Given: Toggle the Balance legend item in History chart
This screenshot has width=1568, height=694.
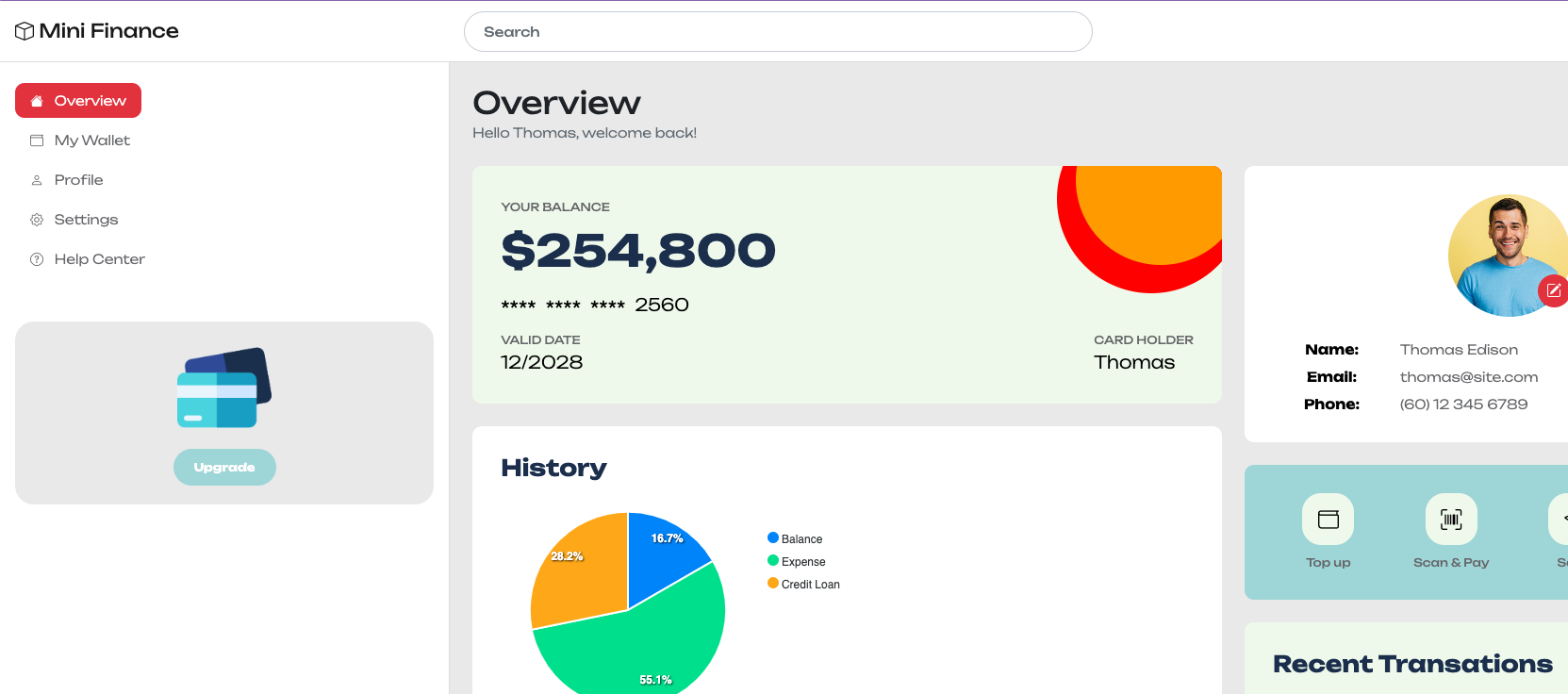Looking at the screenshot, I should pos(795,538).
